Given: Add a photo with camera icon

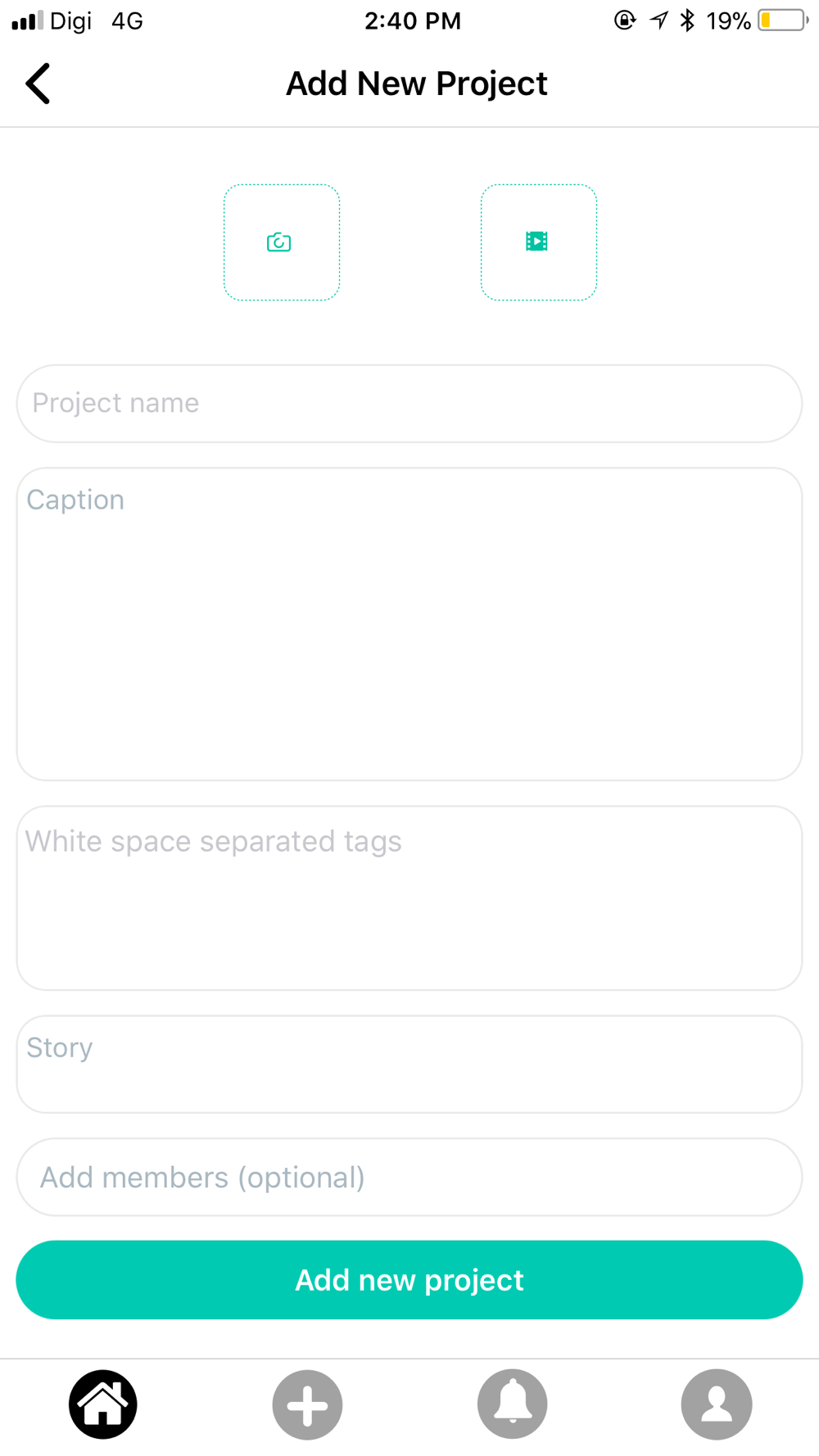Looking at the screenshot, I should 282,242.
